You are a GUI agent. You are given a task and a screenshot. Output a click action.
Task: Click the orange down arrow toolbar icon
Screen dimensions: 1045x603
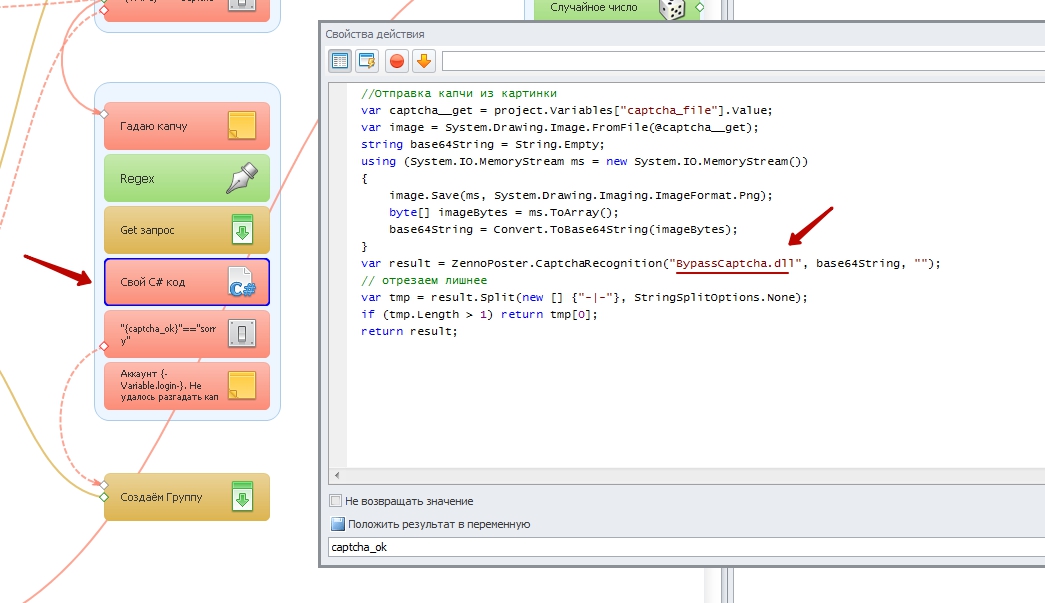pos(424,61)
